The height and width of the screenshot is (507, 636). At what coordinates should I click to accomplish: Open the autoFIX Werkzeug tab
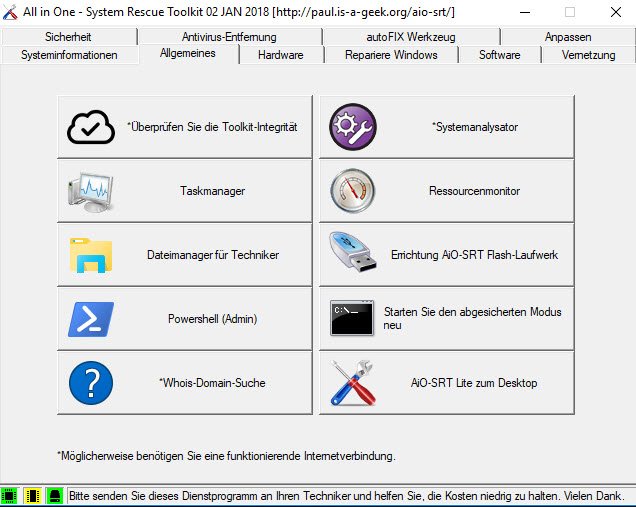(411, 37)
